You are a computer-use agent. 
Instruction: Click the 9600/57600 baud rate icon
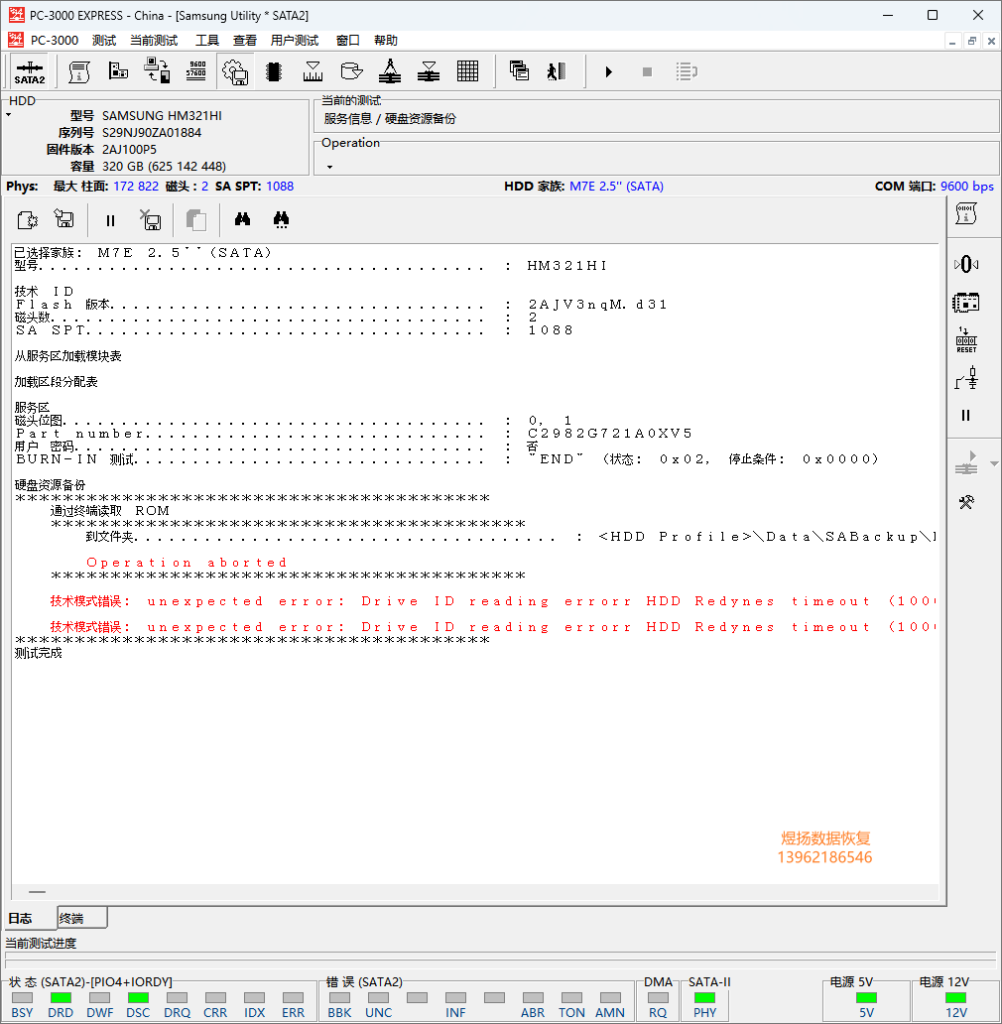196,71
